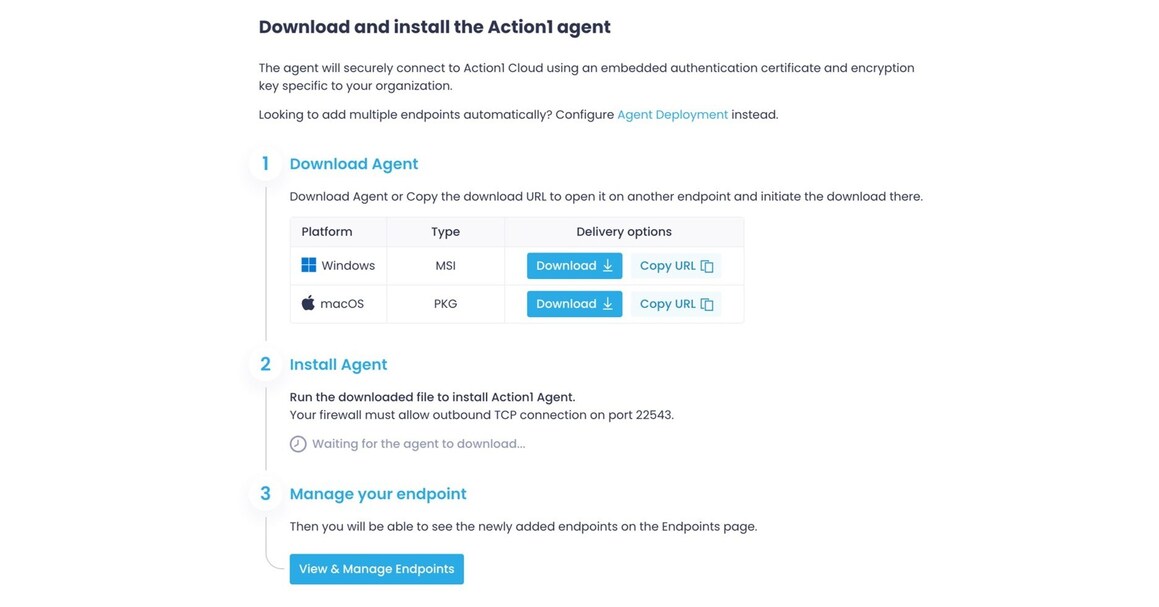Click View & Manage Endpoints
The height and width of the screenshot is (607, 1159).
376,569
